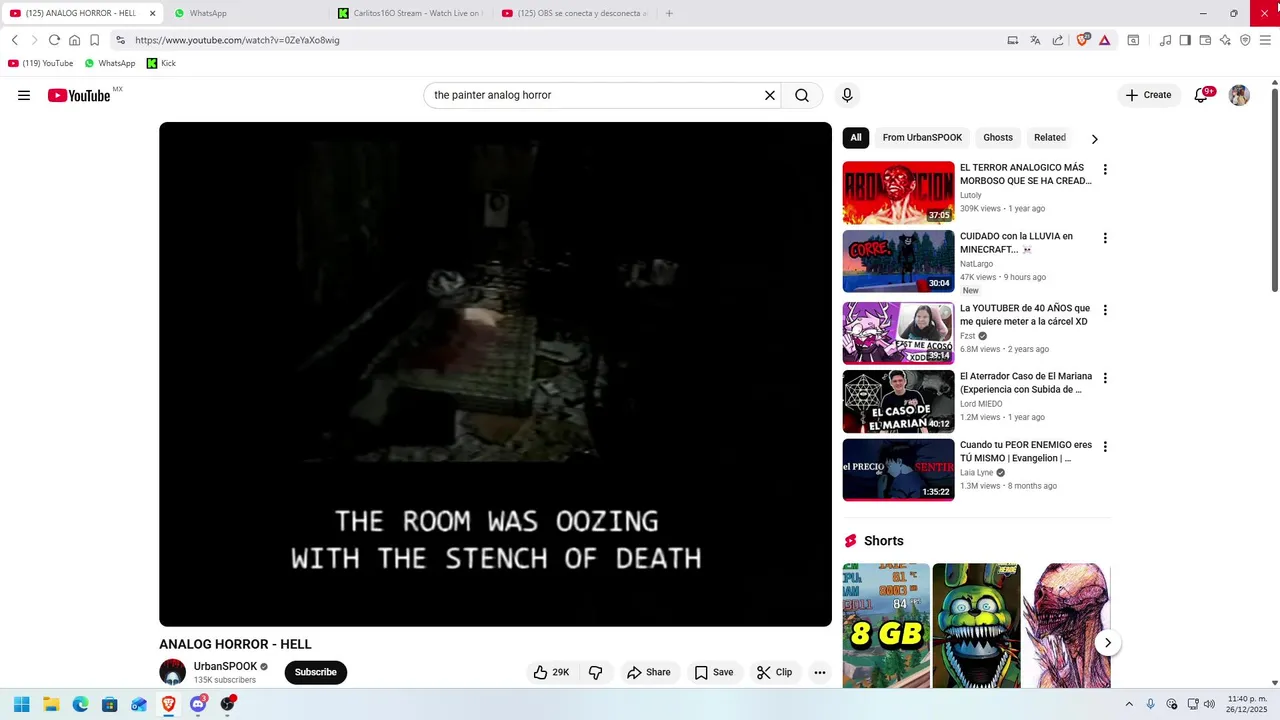1280x720 pixels.
Task: Open Windows Start menu
Action: pyautogui.click(x=21, y=704)
